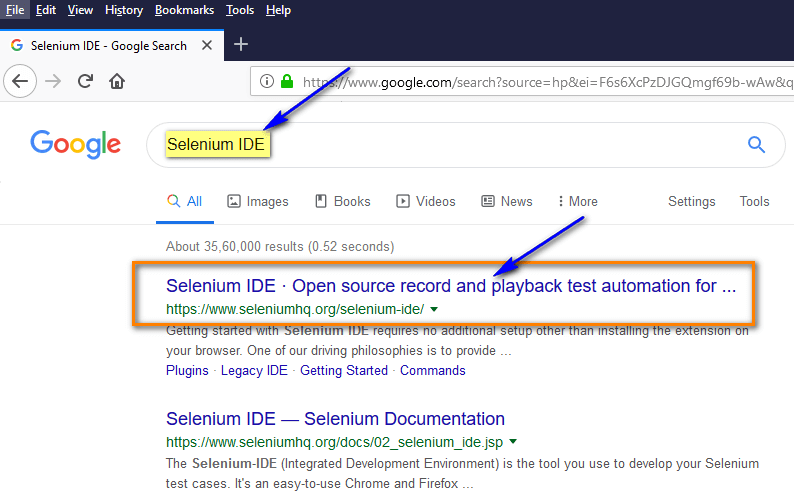The height and width of the screenshot is (504, 794).
Task: Open a new tab with plus button
Action: (241, 45)
